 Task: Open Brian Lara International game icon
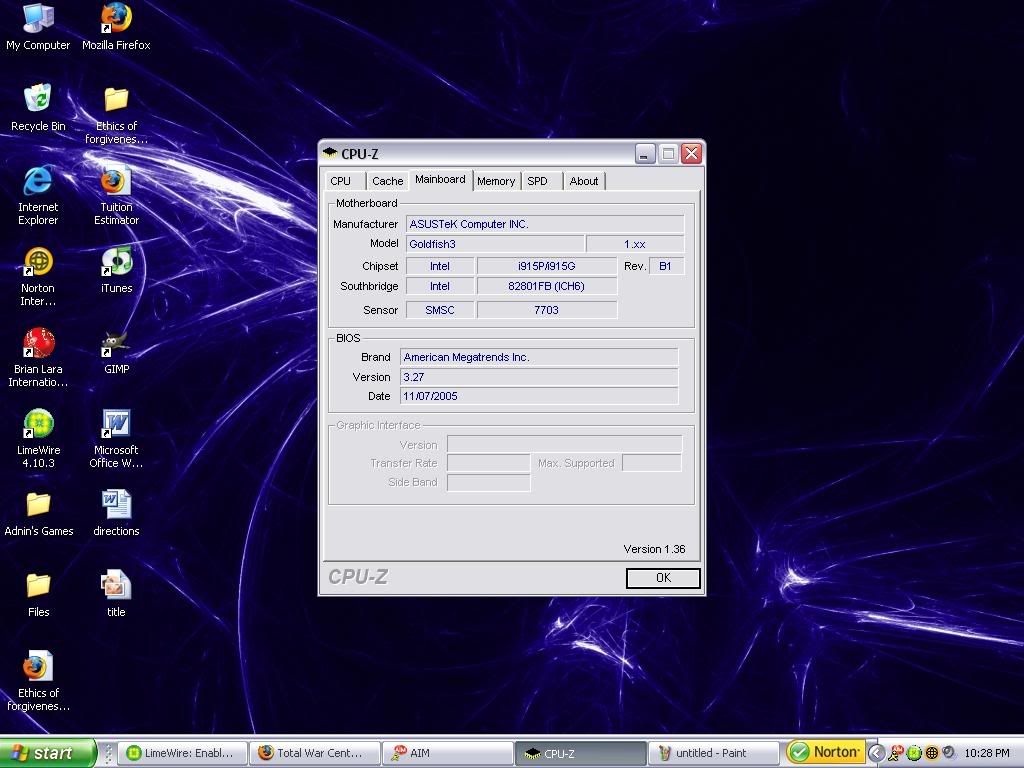[38, 344]
